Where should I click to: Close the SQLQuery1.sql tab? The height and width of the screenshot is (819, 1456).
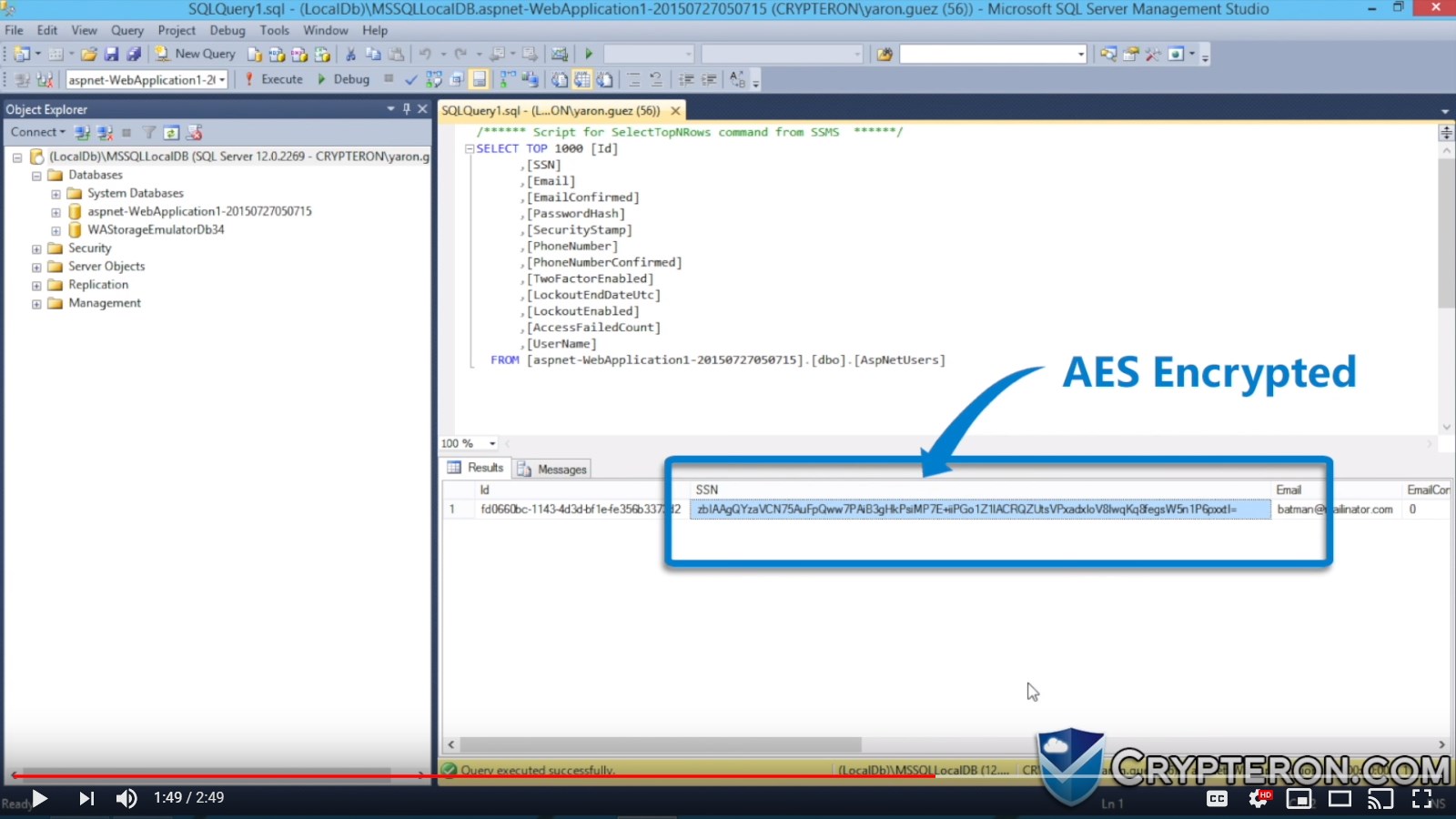pyautogui.click(x=675, y=110)
